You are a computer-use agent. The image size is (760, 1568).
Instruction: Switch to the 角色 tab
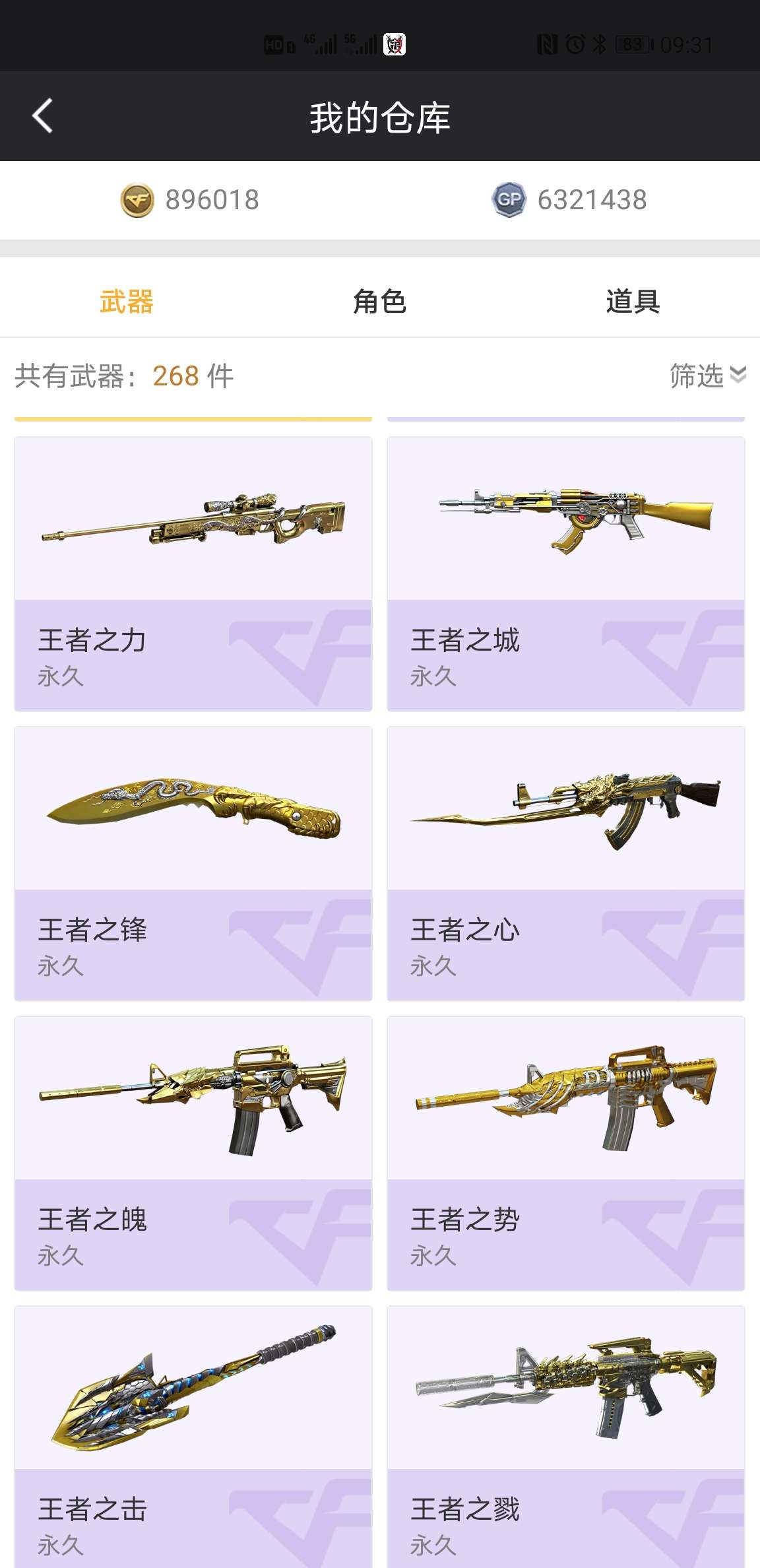(x=379, y=302)
